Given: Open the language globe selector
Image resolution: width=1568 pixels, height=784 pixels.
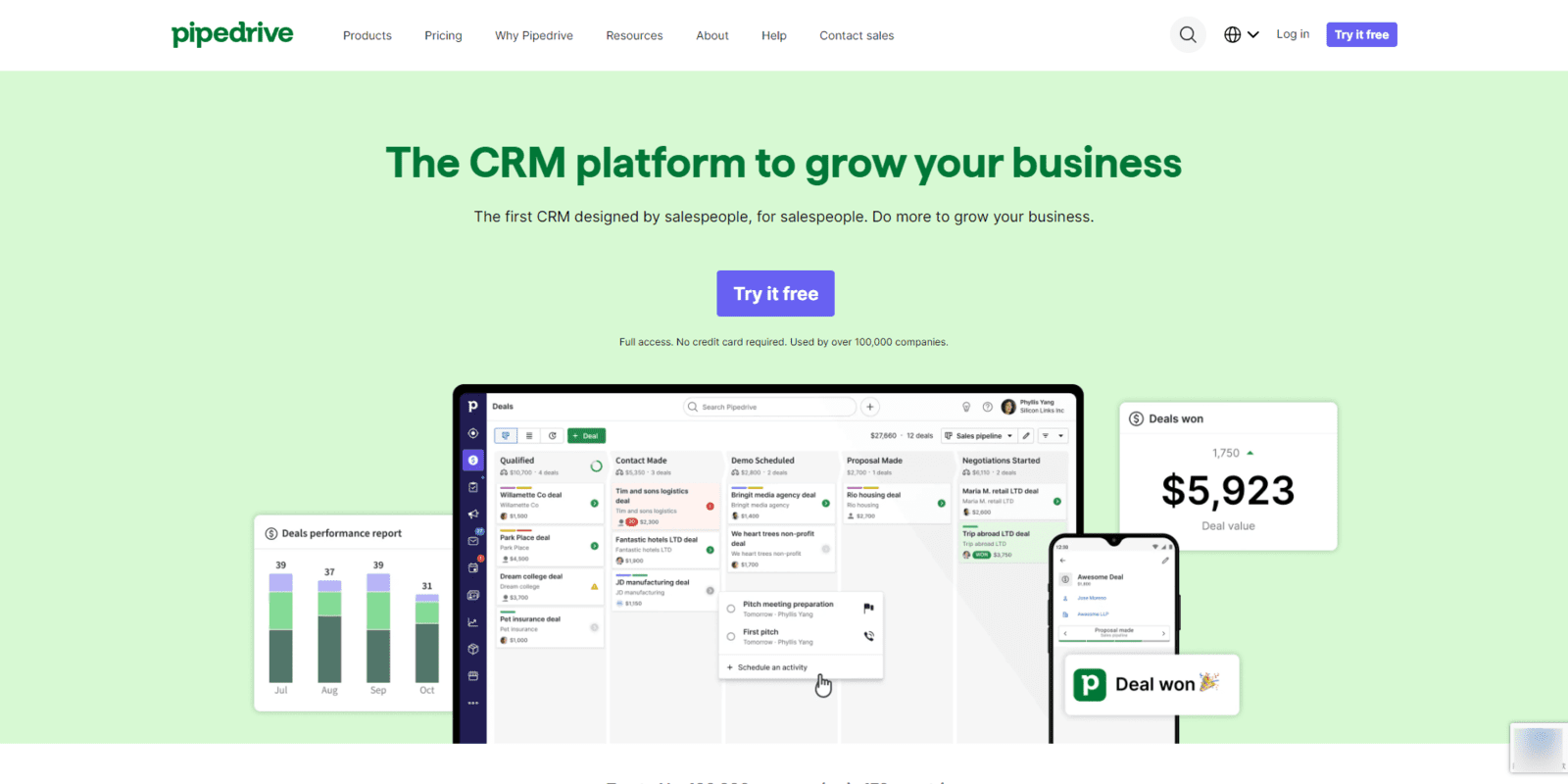Looking at the screenshot, I should point(1242,35).
